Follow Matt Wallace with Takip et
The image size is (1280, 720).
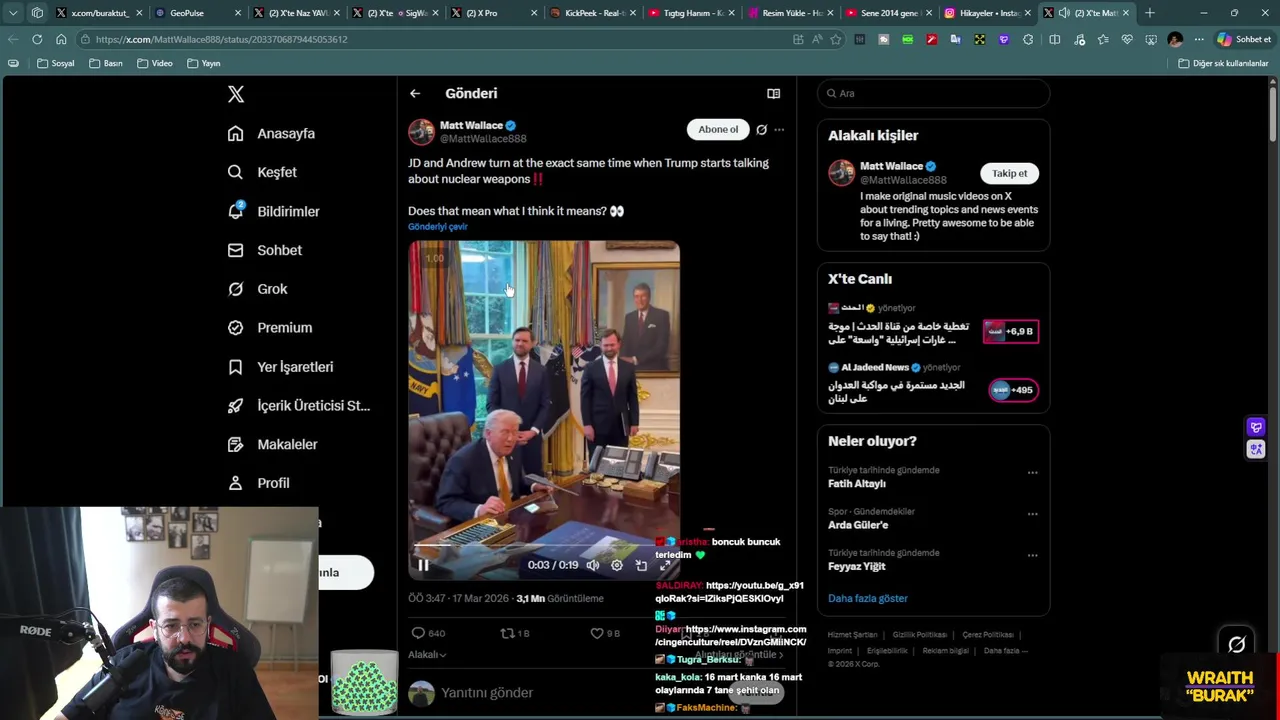coord(1009,173)
